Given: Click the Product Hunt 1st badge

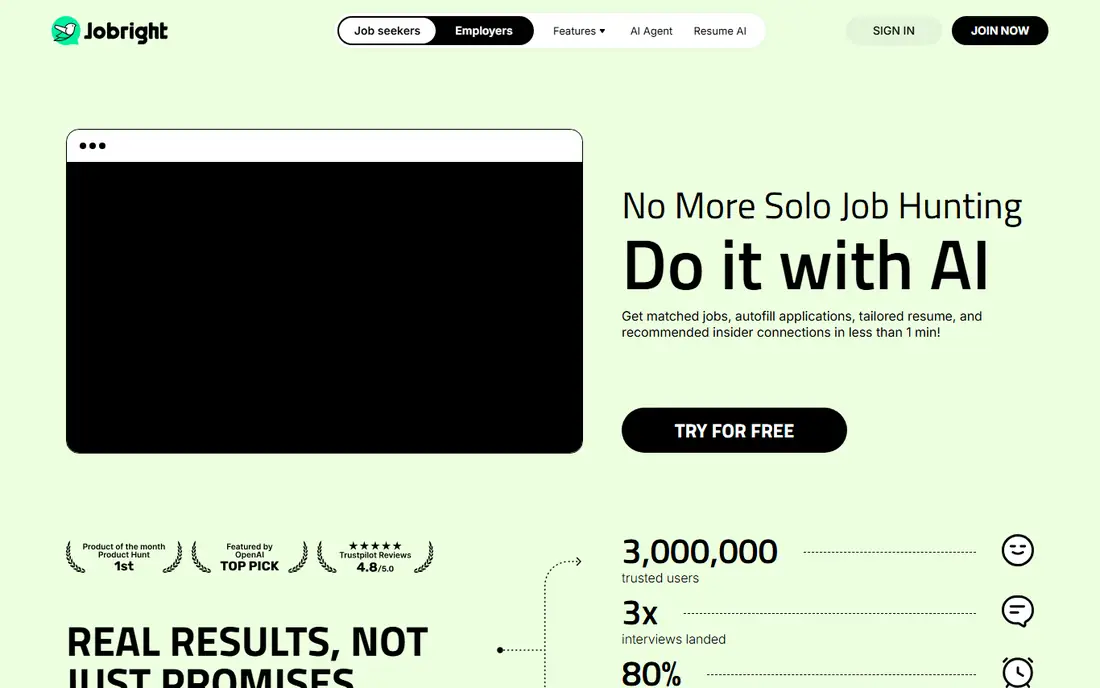Looking at the screenshot, I should [123, 557].
